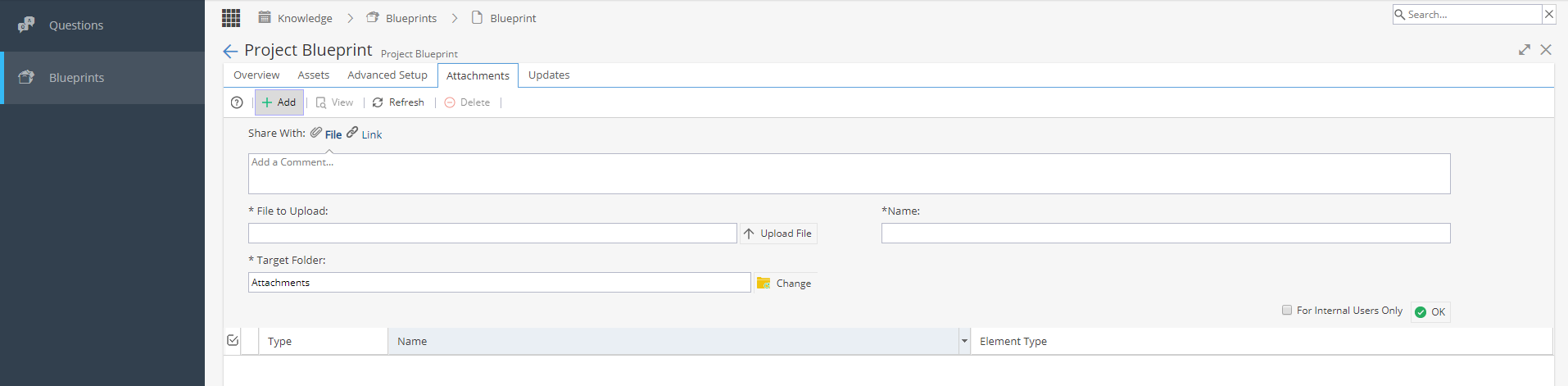Select the Link share option
Screen dimensions: 1568x386
[x=364, y=134]
